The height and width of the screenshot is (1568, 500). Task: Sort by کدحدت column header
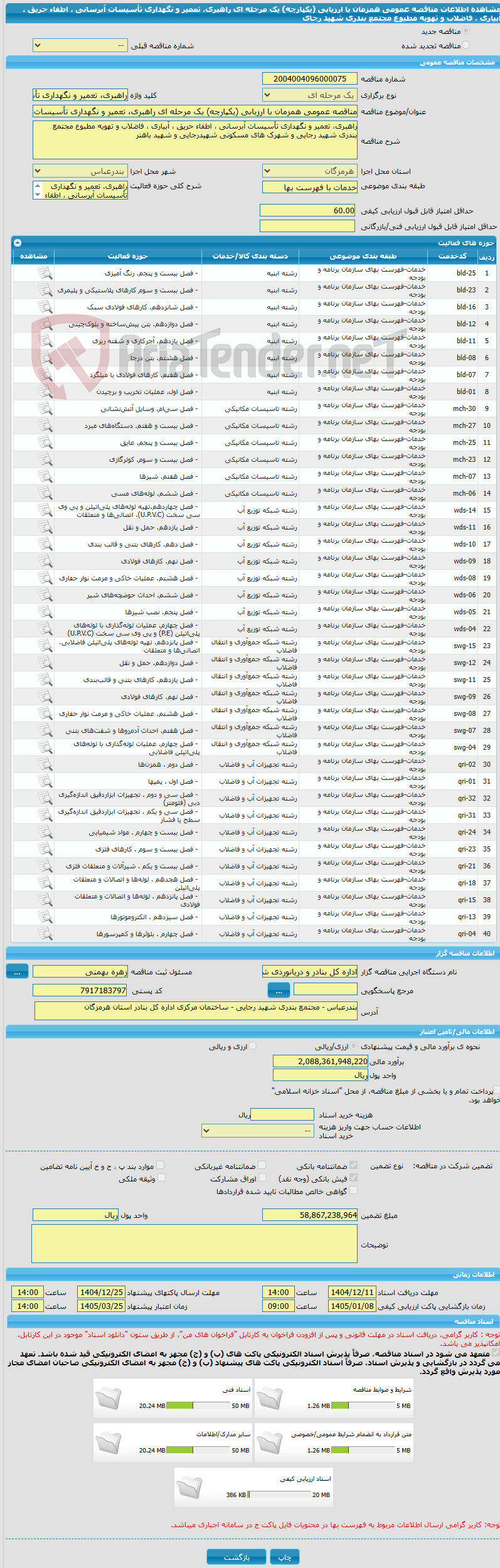pyautogui.click(x=452, y=256)
